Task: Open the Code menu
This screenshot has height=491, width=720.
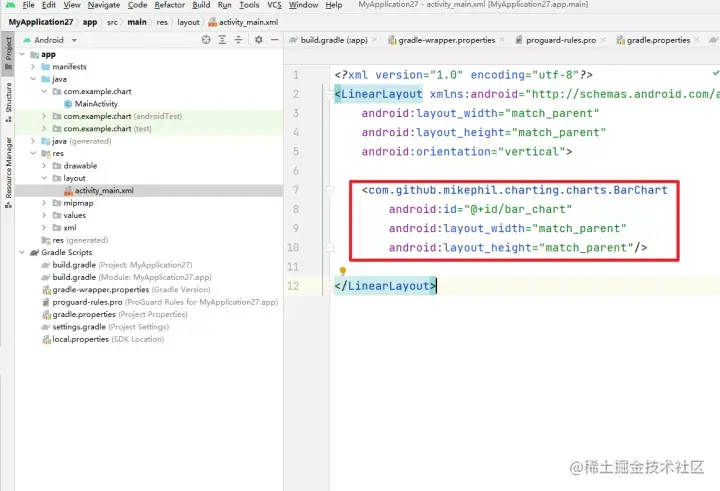Action: coord(137,5)
